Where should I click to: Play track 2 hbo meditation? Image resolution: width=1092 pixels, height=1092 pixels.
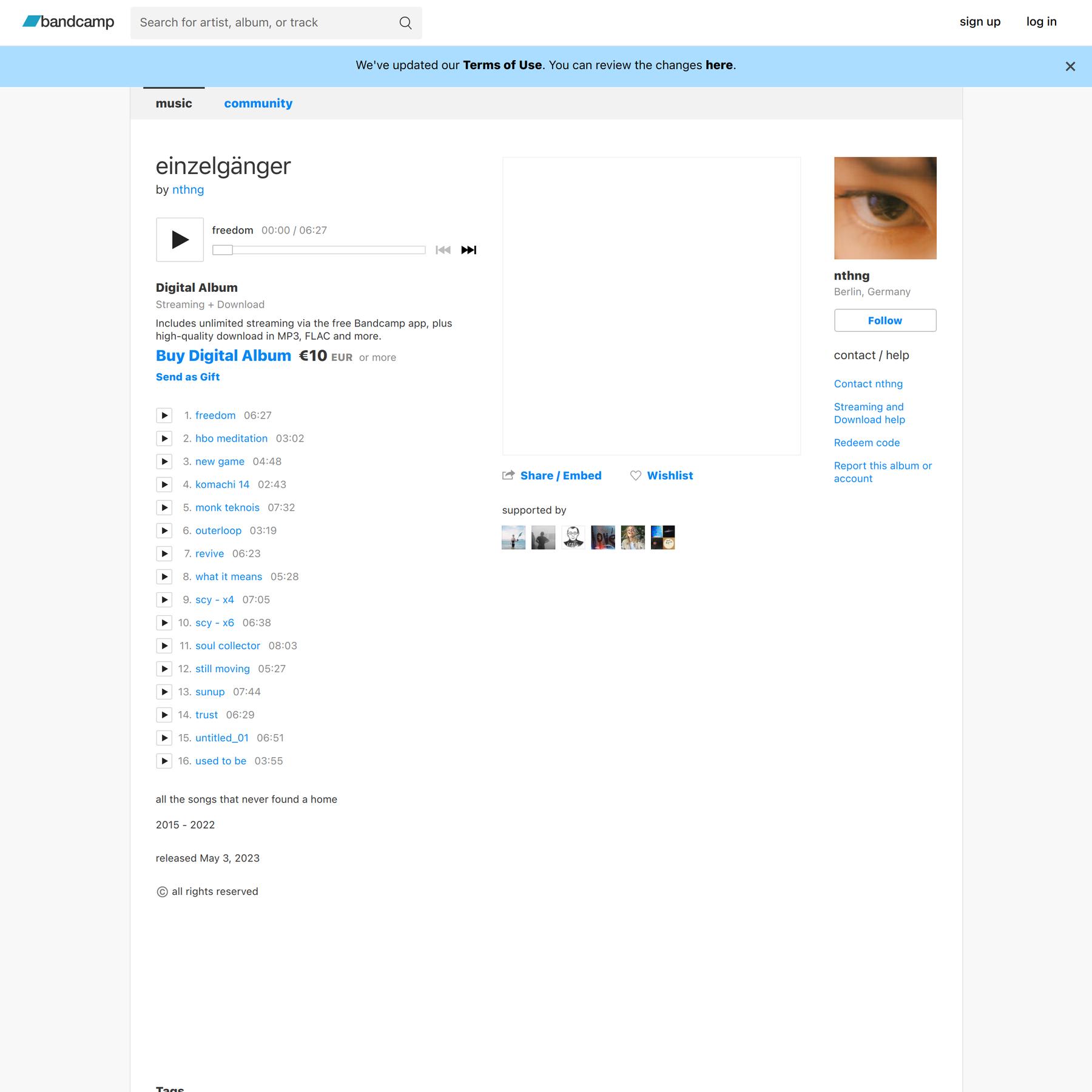(164, 439)
